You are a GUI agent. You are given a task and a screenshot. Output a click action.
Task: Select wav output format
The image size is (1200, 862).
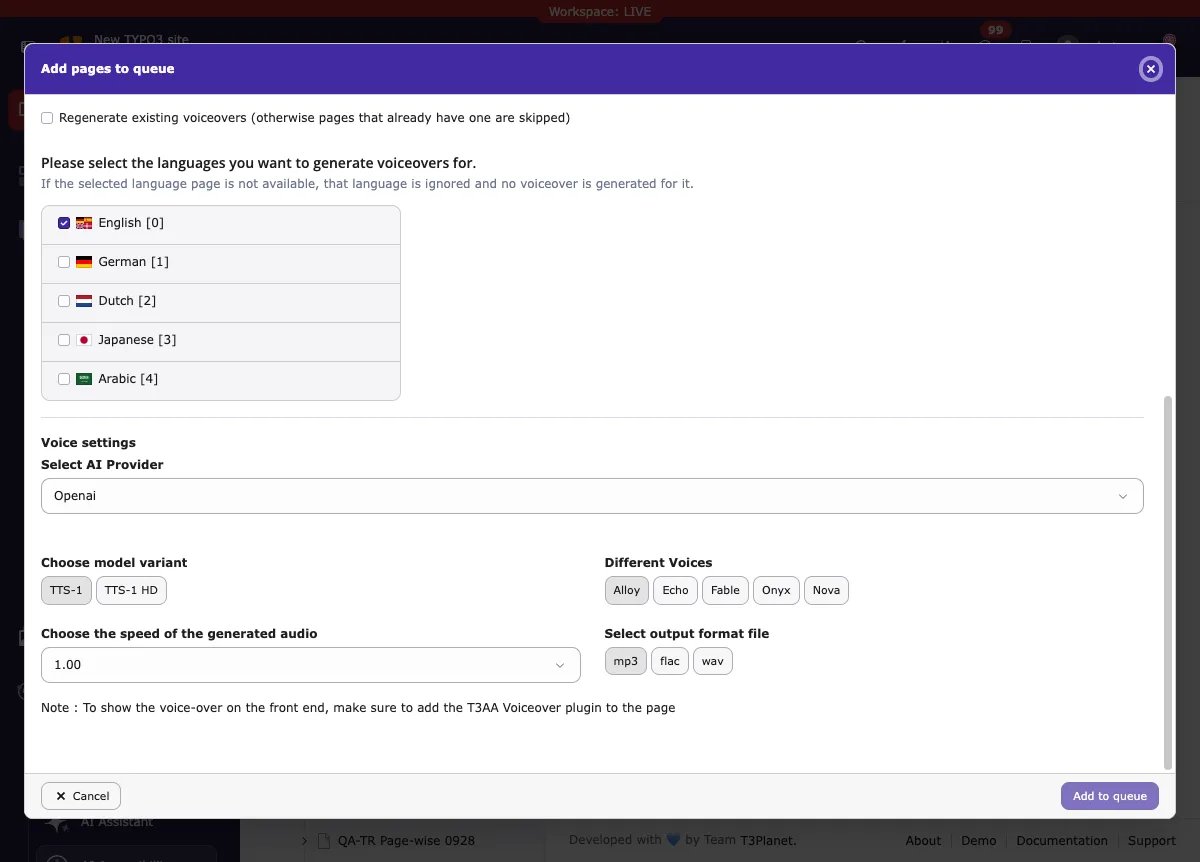(x=713, y=662)
